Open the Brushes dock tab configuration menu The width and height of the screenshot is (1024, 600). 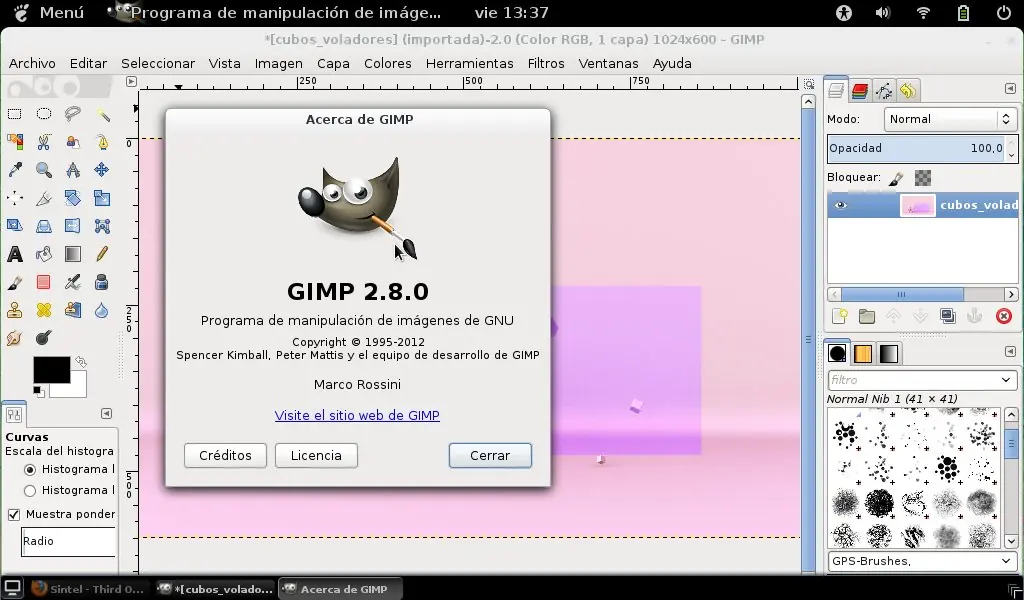(1010, 351)
